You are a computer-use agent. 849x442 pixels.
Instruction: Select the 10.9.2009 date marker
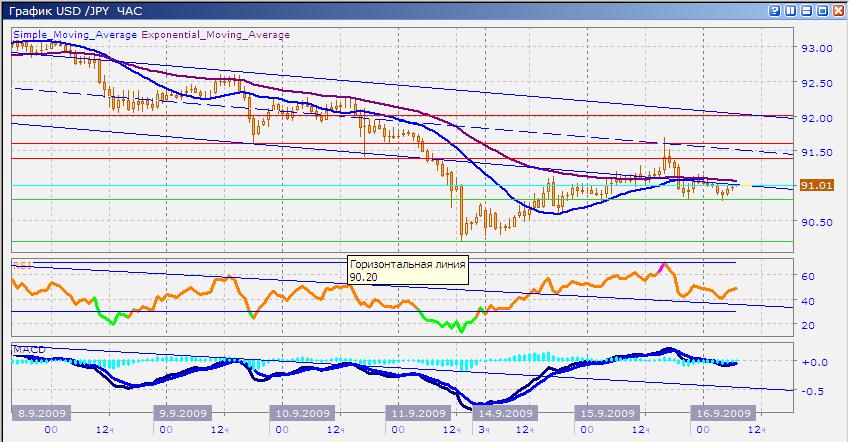(303, 413)
